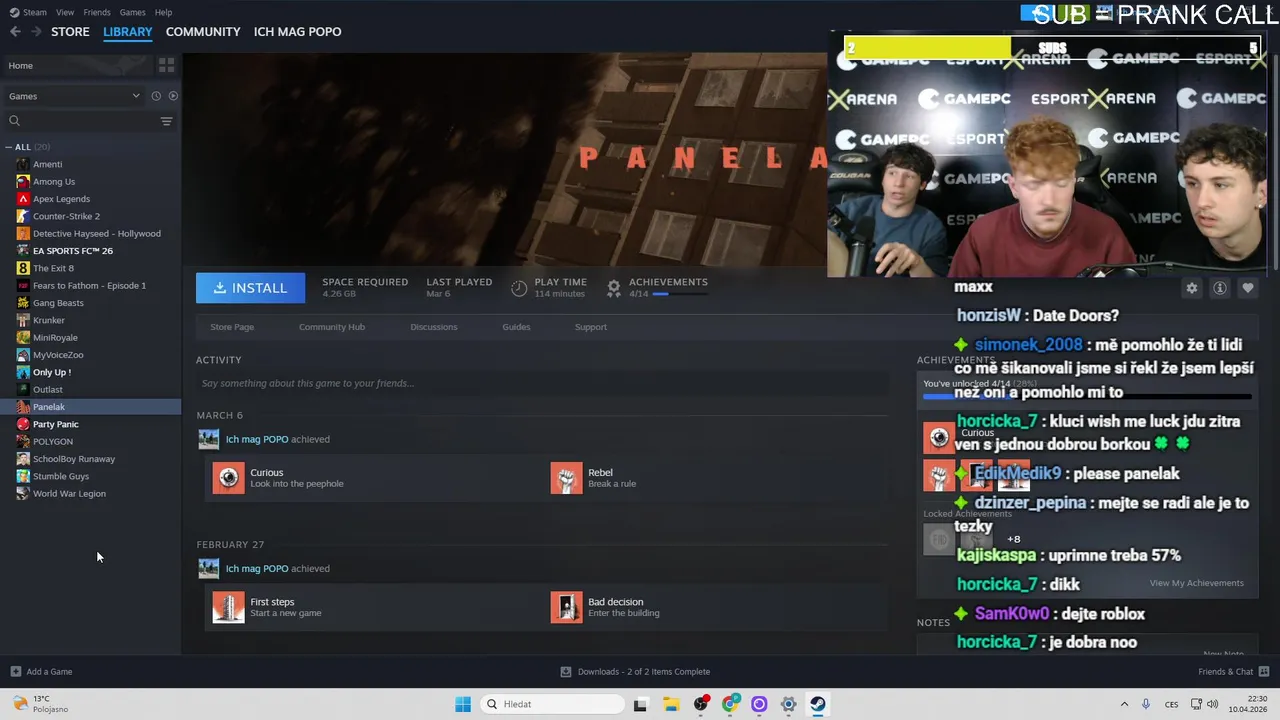Open the Support link
The height and width of the screenshot is (720, 1280).
click(591, 327)
